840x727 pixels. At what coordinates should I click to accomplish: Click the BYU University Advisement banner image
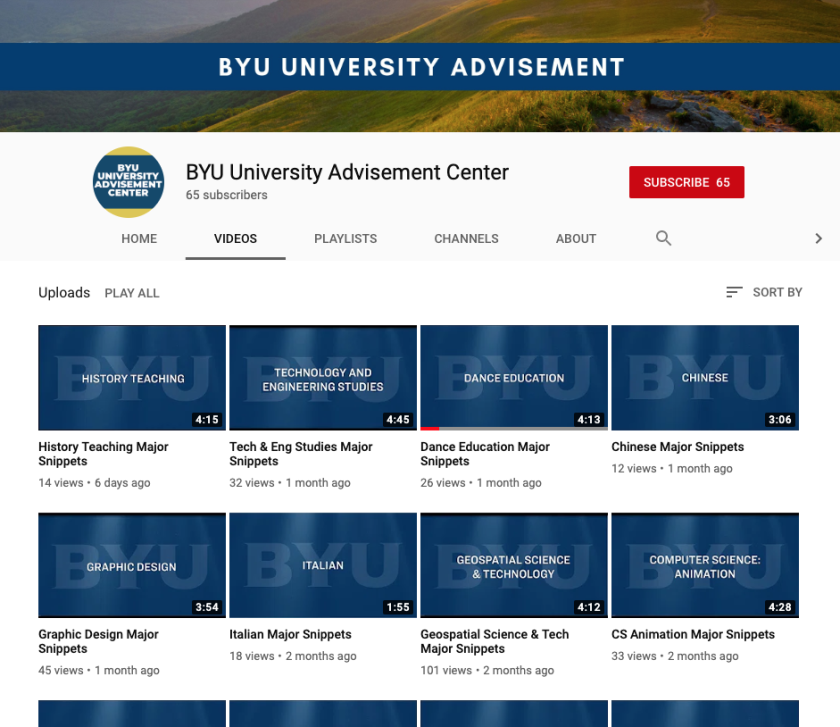point(420,66)
